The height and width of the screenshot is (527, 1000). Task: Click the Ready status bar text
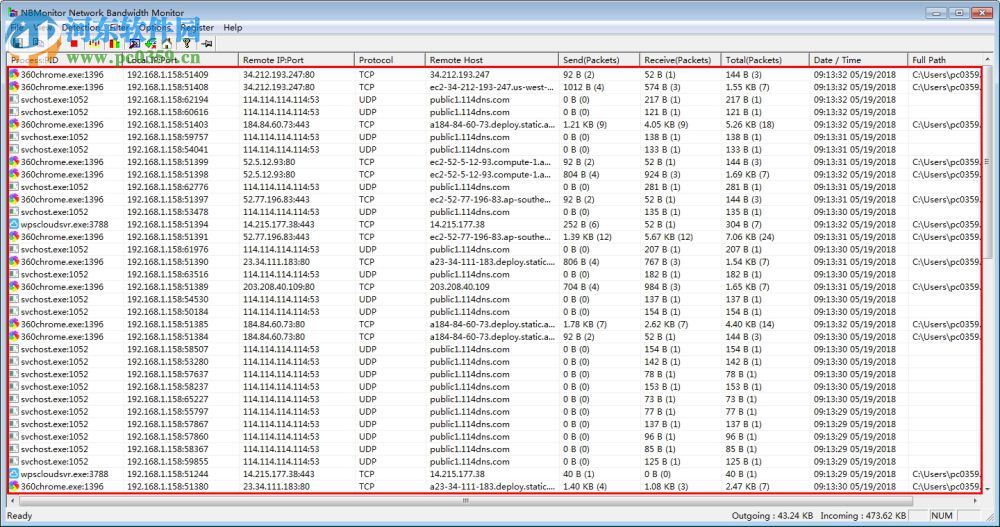click(x=19, y=516)
